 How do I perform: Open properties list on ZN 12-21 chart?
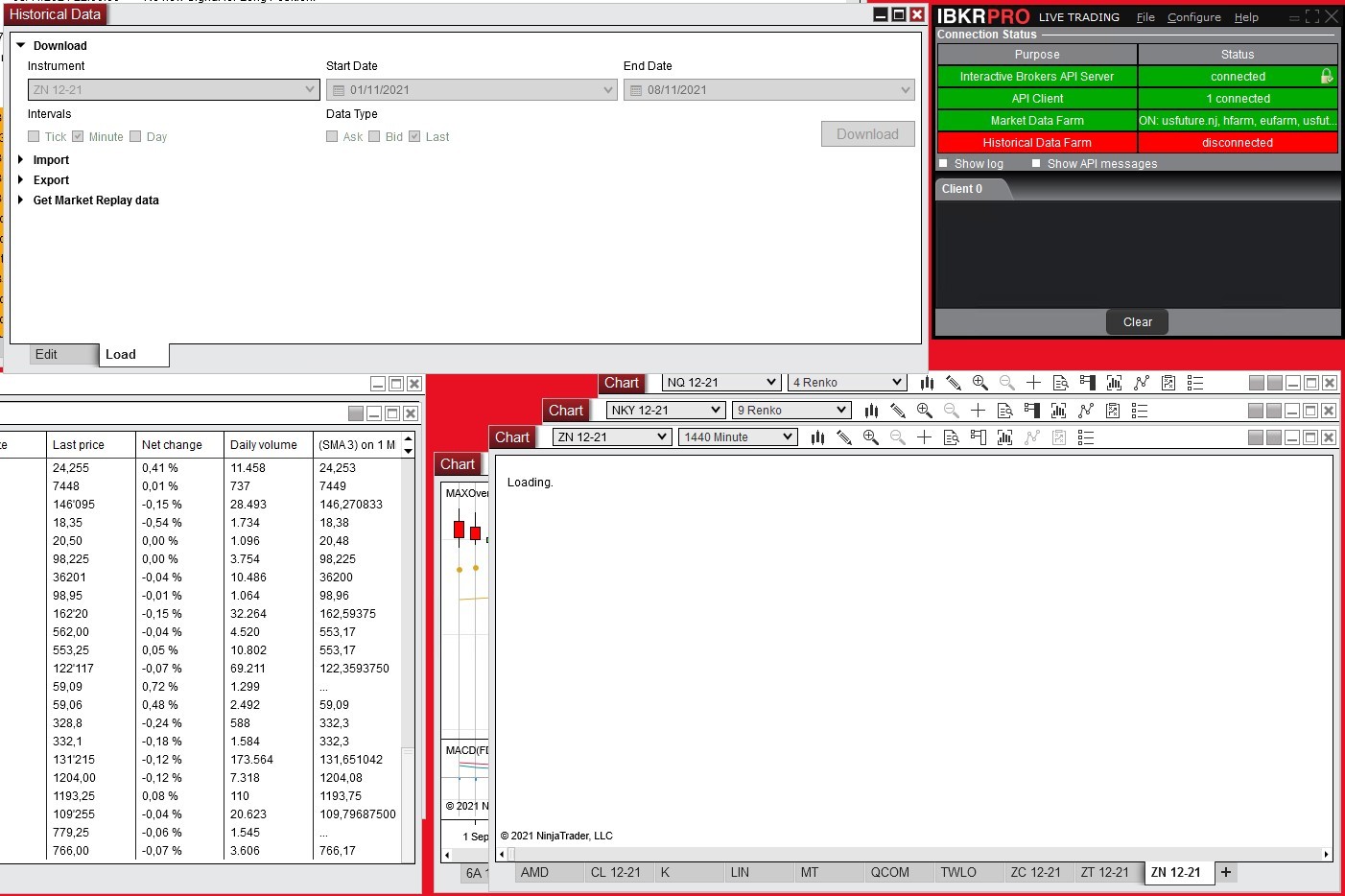[x=1085, y=437]
